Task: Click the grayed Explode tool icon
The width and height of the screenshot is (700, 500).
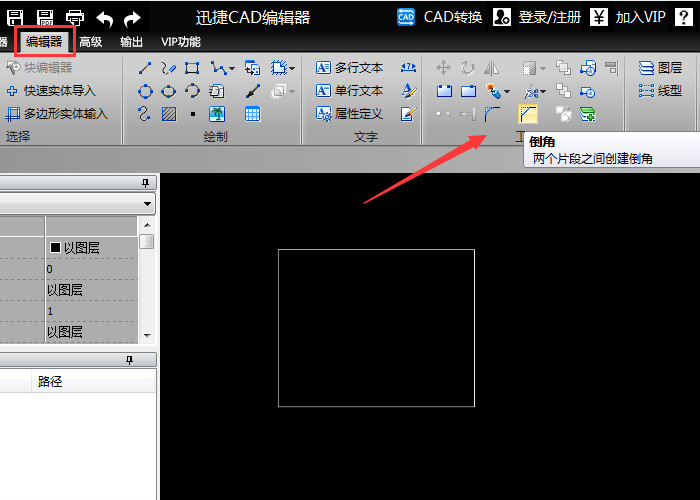Action: click(x=564, y=114)
